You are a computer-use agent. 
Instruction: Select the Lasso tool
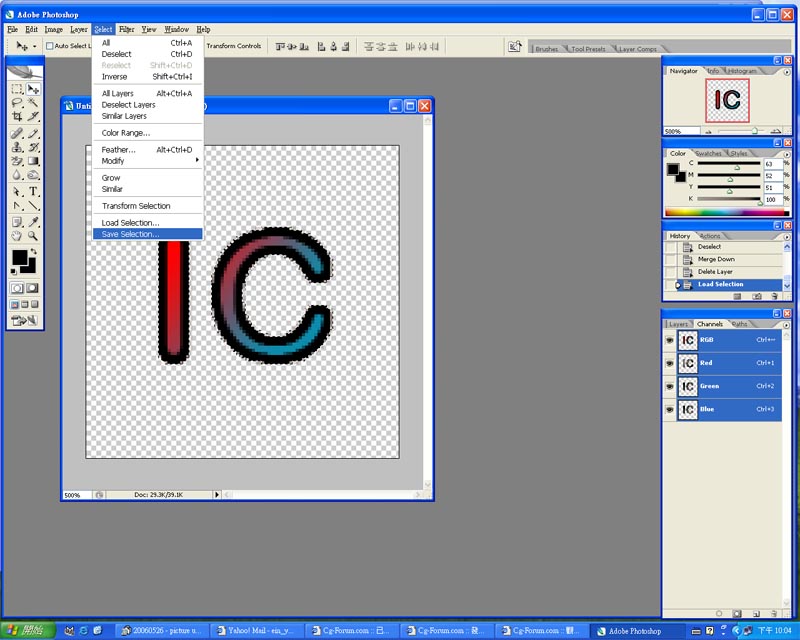(17, 103)
